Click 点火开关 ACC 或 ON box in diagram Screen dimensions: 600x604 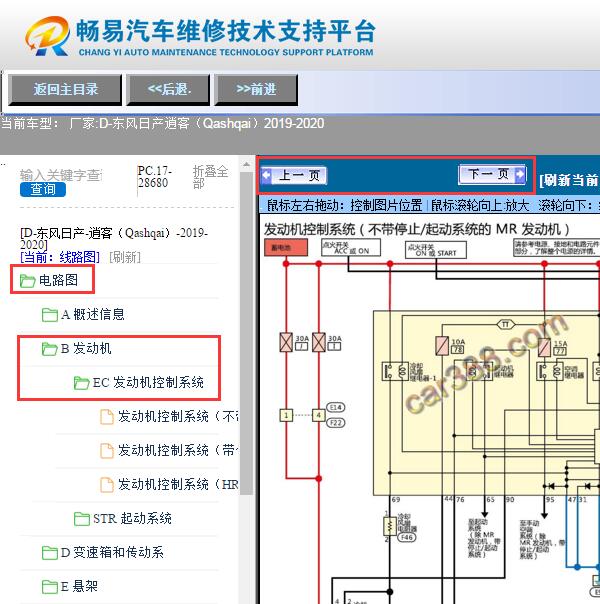(351, 247)
